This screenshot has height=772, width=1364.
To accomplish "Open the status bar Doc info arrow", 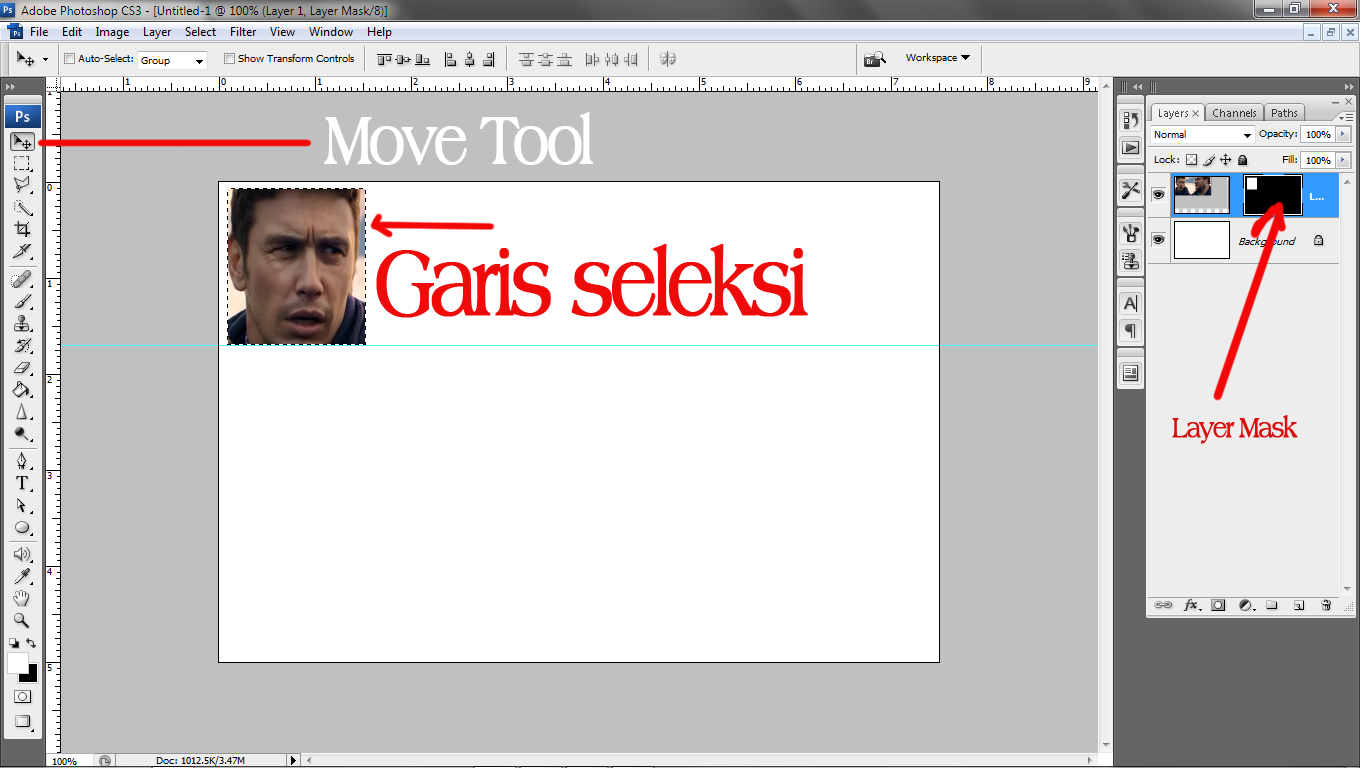I will [293, 761].
